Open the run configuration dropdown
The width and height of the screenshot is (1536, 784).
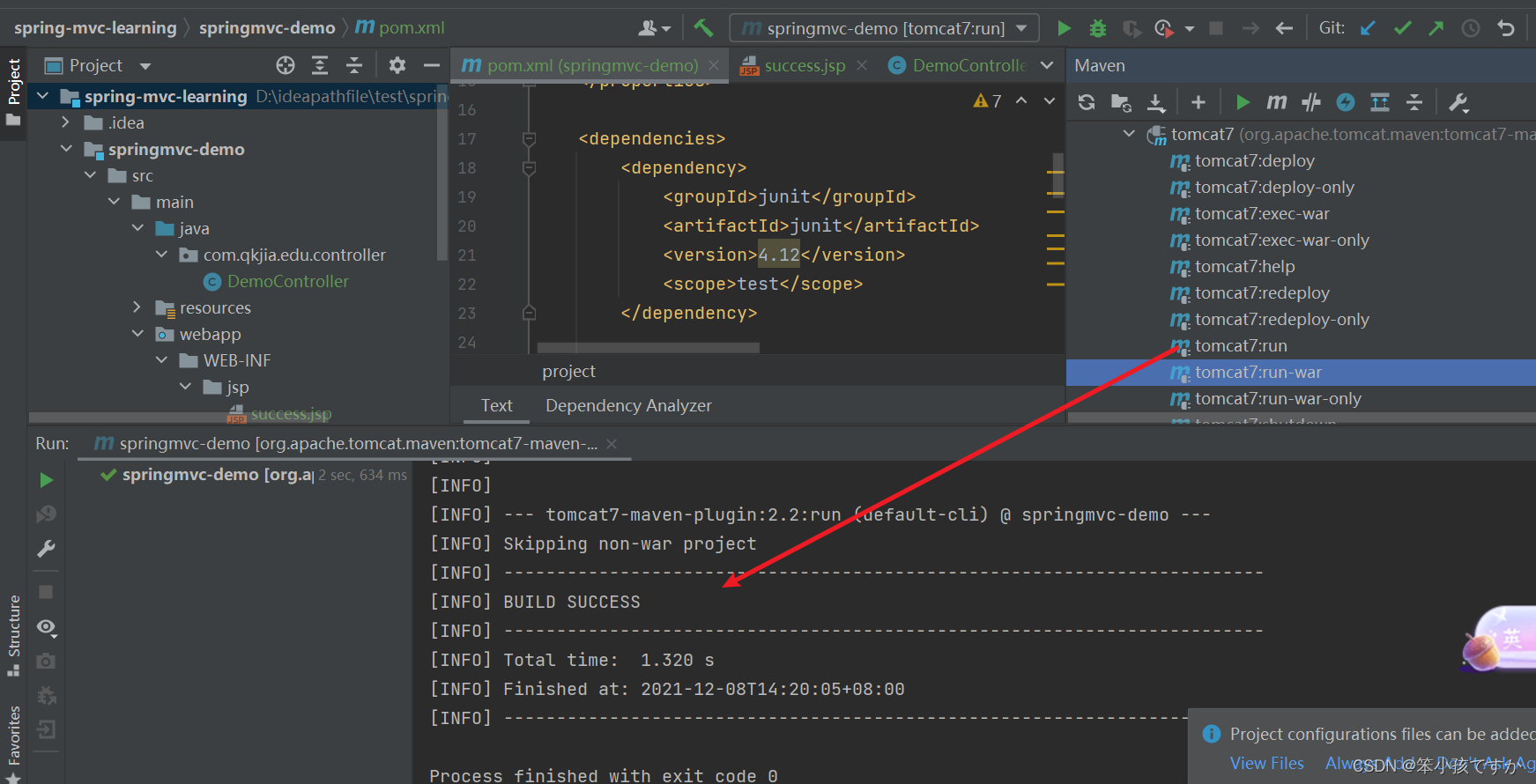click(884, 28)
